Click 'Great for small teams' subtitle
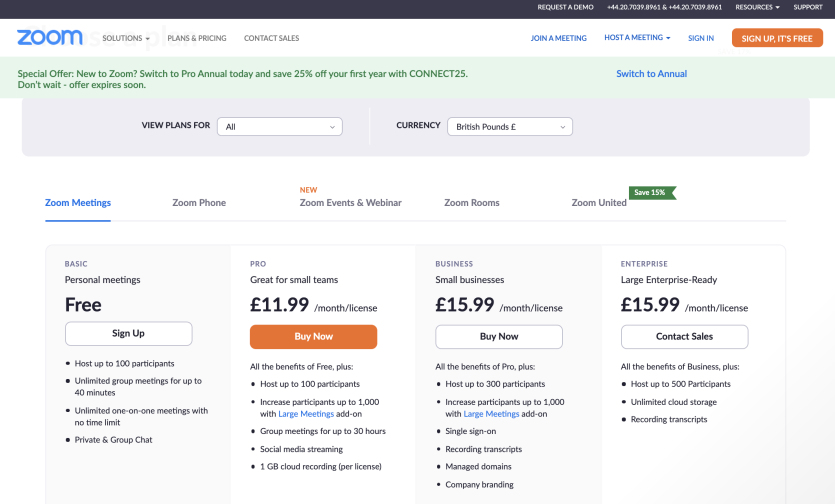Screen dimensions: 835x504 [x=294, y=280]
